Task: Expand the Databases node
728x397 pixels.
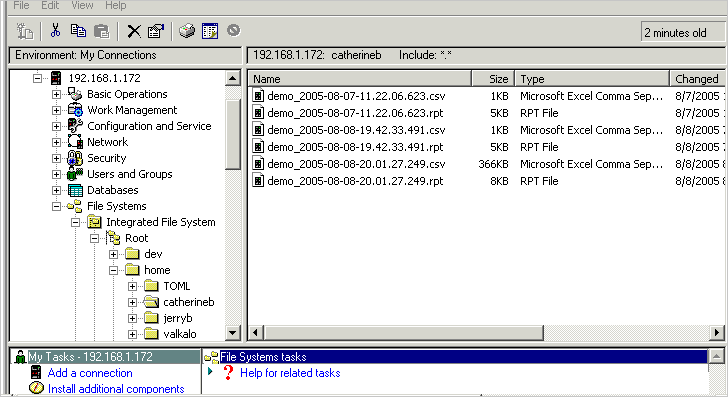Action: tap(56, 190)
